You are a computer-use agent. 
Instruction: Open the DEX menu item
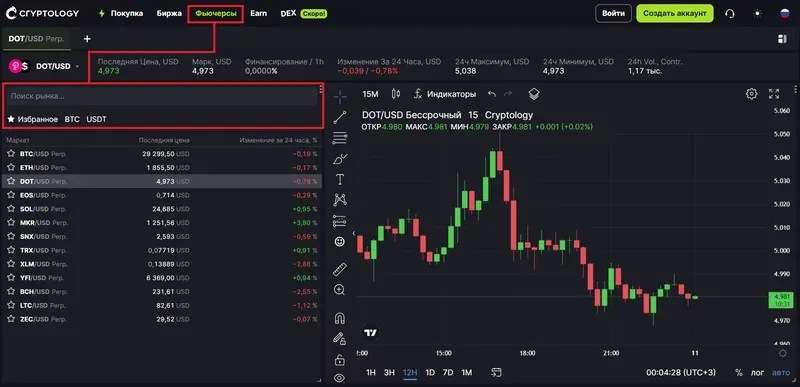[288, 14]
